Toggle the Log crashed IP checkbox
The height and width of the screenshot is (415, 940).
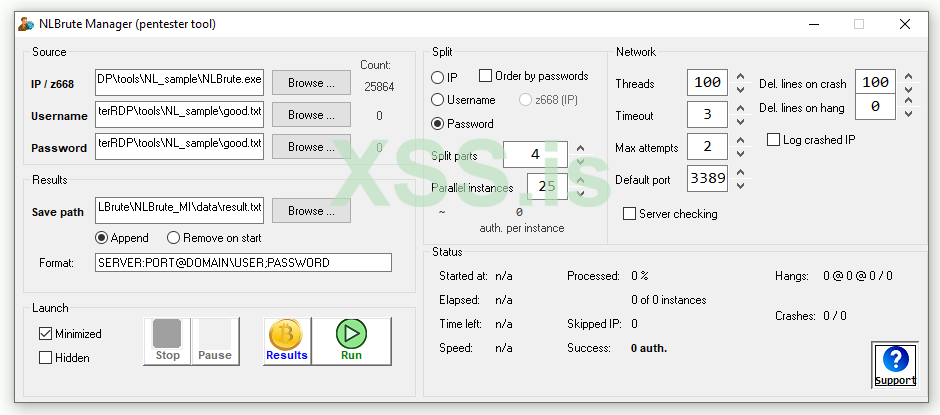773,140
